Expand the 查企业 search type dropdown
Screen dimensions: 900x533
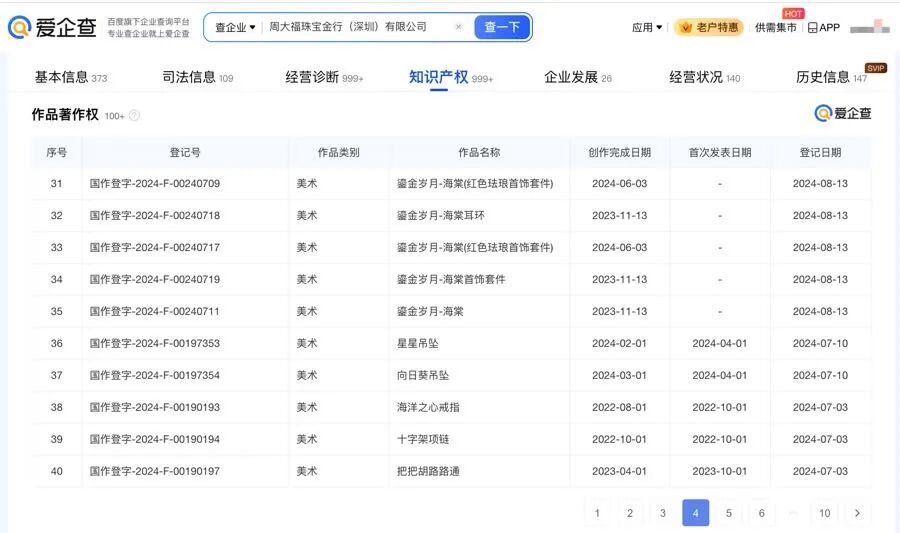pos(235,27)
